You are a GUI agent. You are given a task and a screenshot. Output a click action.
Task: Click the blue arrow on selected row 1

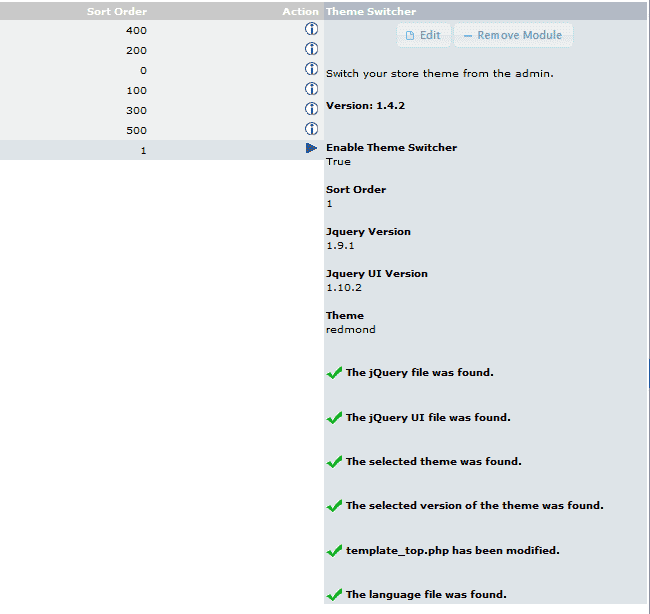[311, 148]
